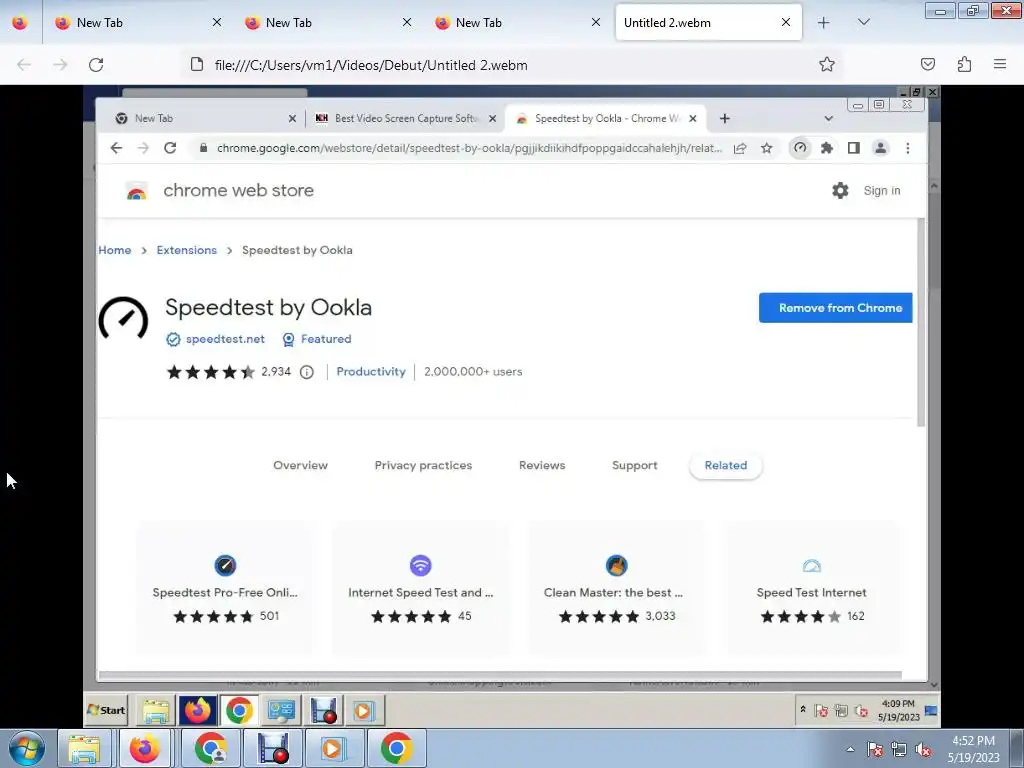The width and height of the screenshot is (1024, 768).
Task: Switch to third Firefox New Tab
Action: click(517, 22)
